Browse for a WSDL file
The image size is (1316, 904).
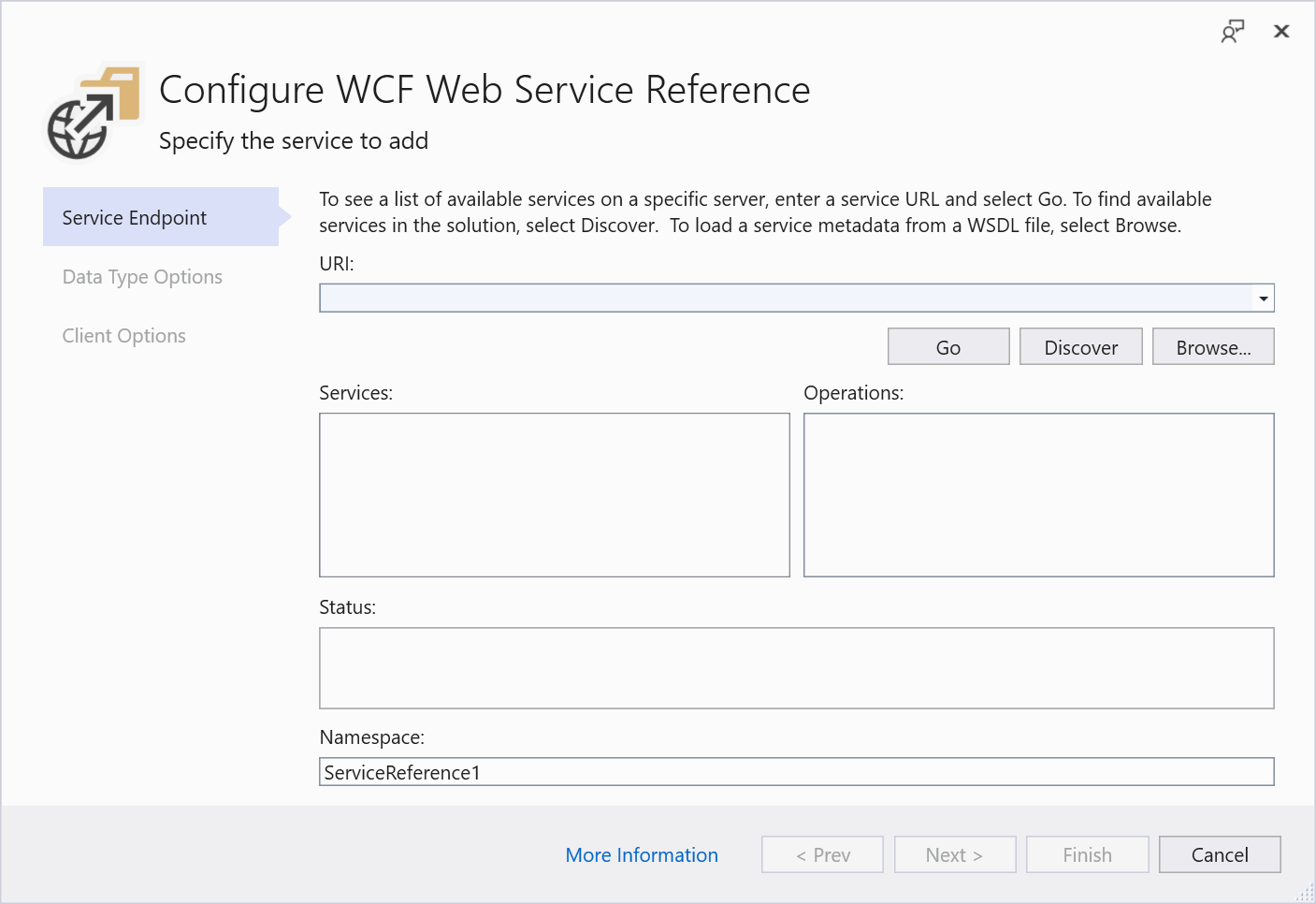1213,346
